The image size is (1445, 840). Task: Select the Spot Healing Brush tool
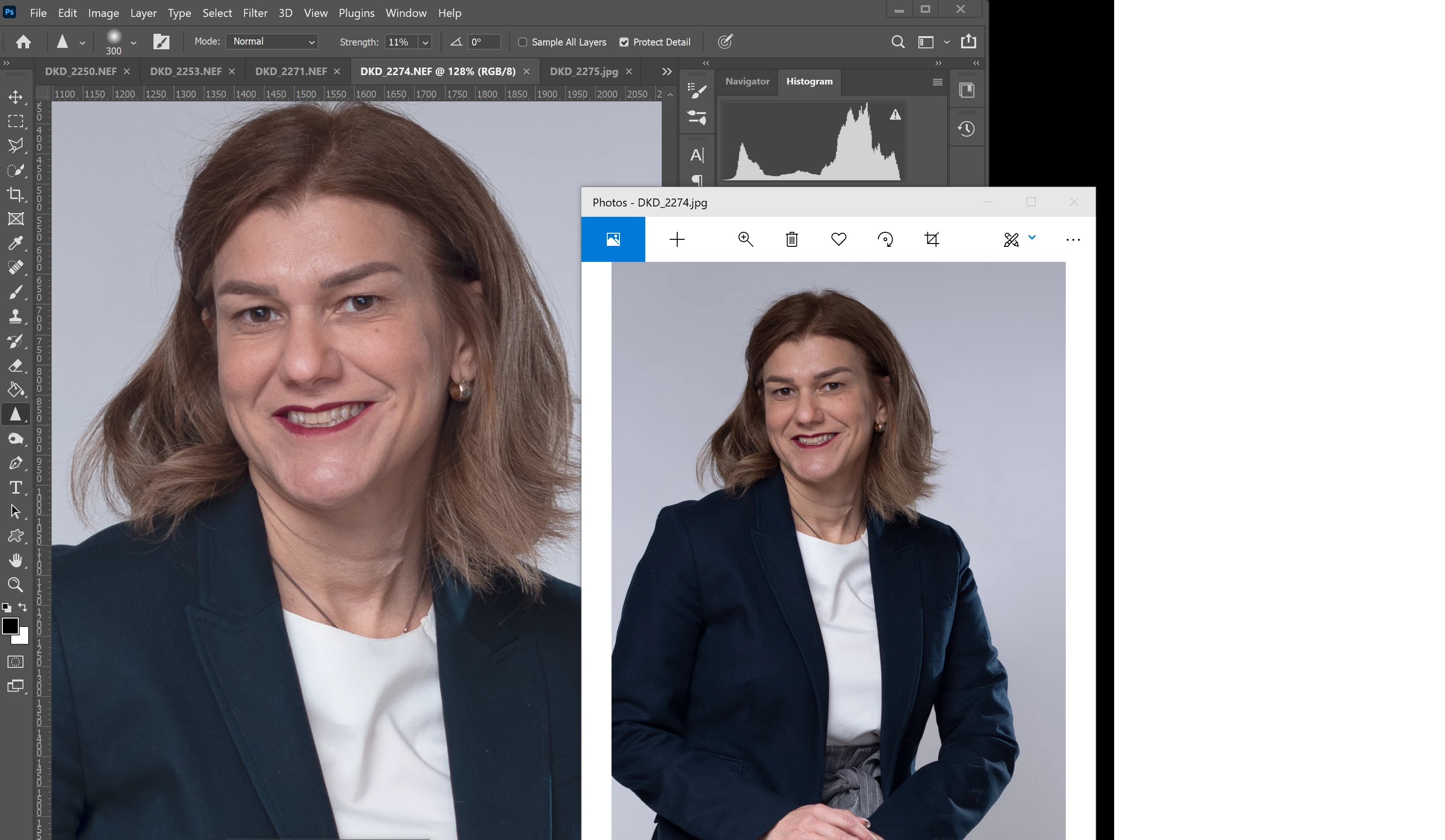click(15, 268)
